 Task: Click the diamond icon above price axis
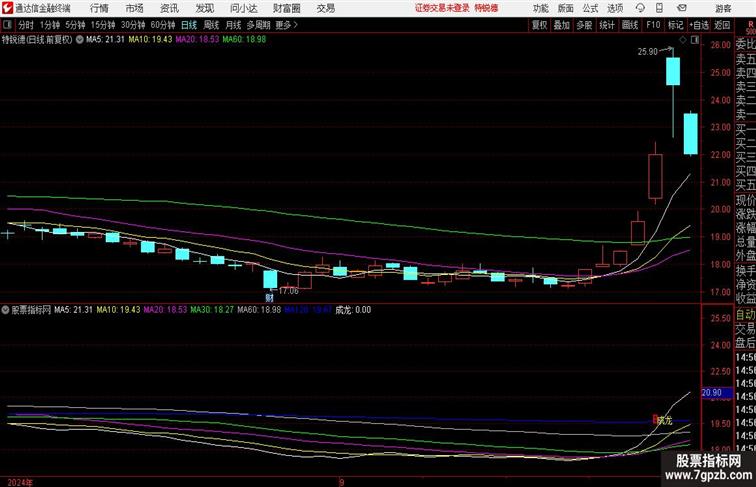coord(683,41)
